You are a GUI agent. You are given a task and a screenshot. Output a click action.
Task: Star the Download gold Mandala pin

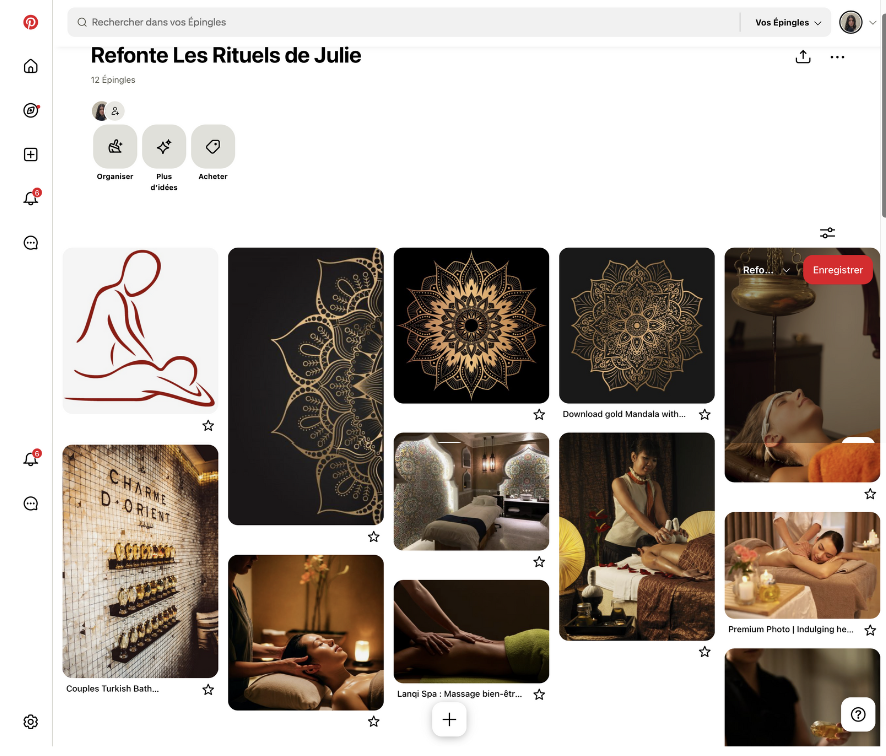pyautogui.click(x=704, y=415)
